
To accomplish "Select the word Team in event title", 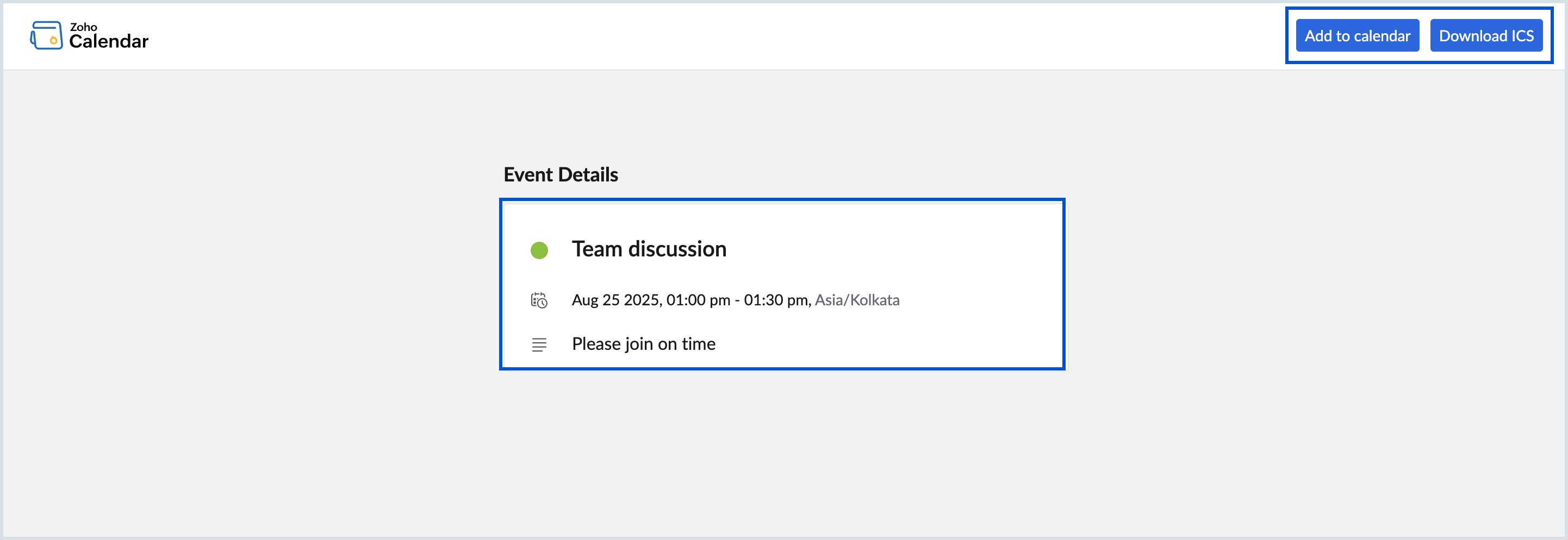I will pos(596,249).
